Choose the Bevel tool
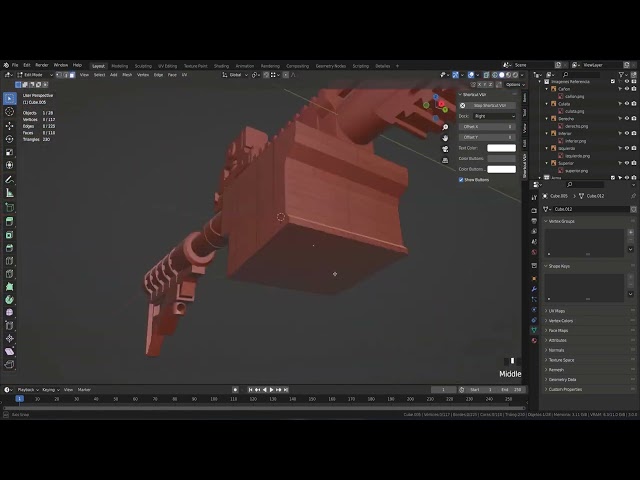This screenshot has width=640, height=480. (x=10, y=248)
